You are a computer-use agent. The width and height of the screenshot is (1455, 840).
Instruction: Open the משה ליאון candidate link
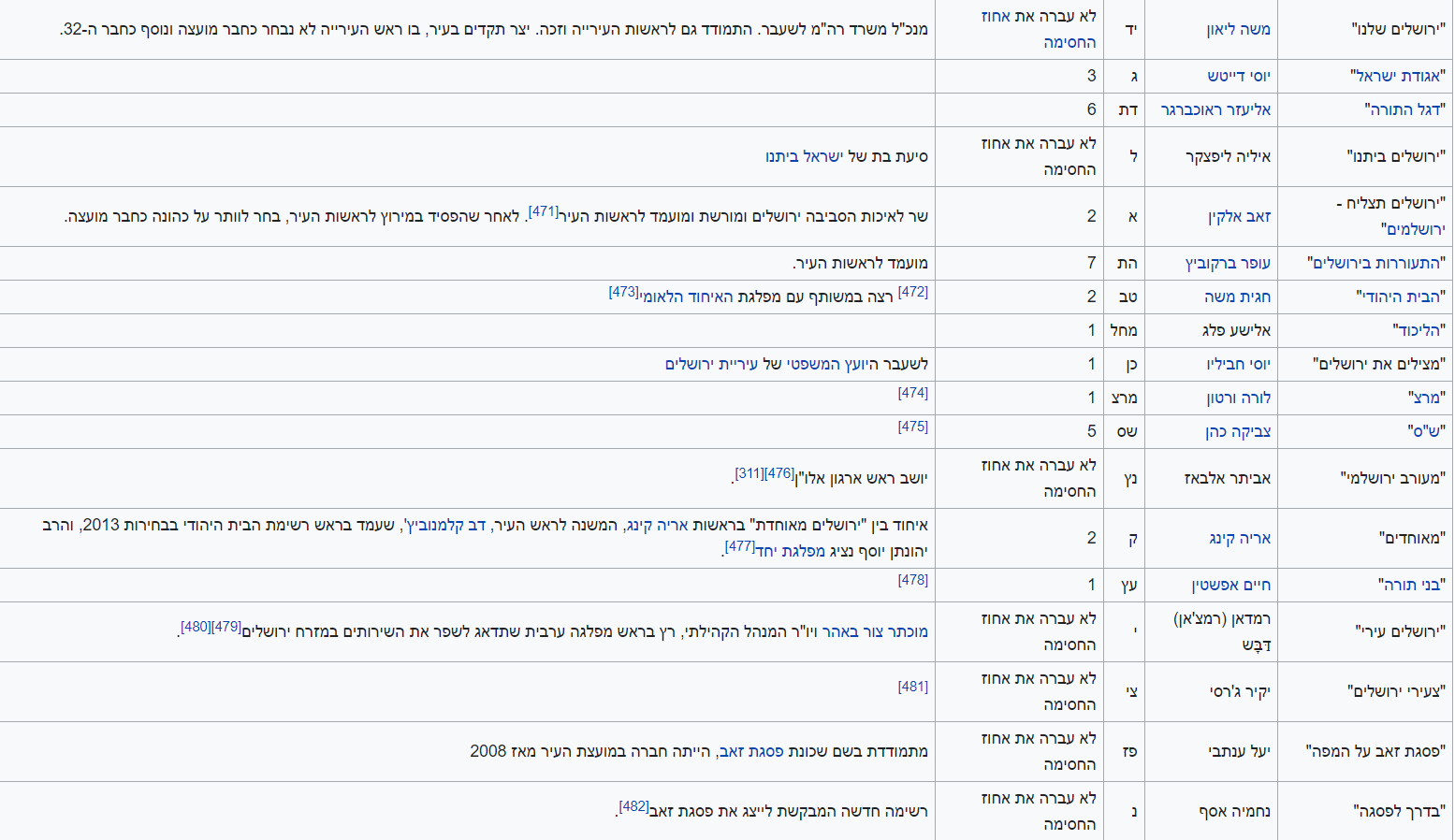click(1238, 30)
